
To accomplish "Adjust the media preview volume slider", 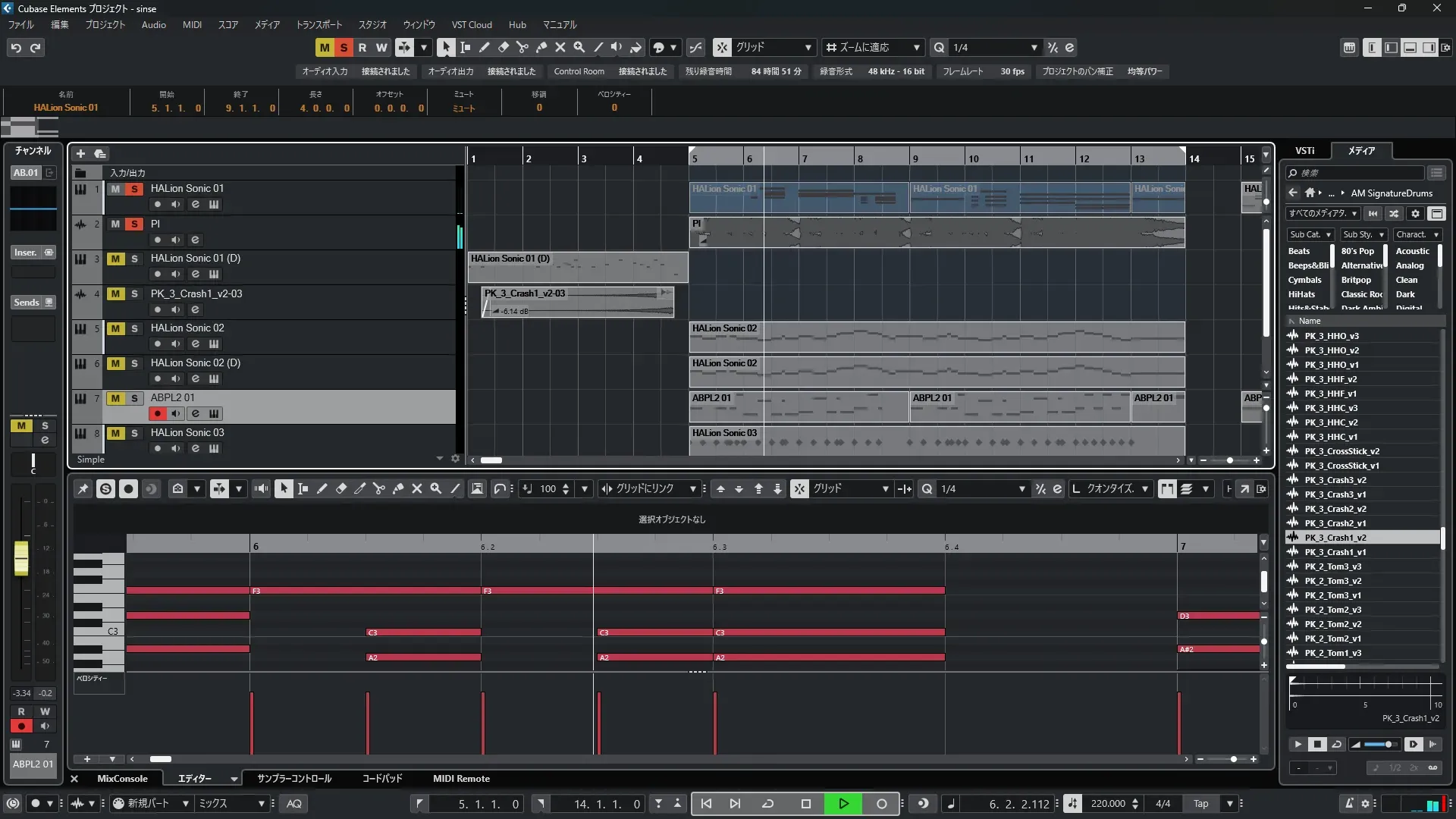I will tap(1388, 744).
